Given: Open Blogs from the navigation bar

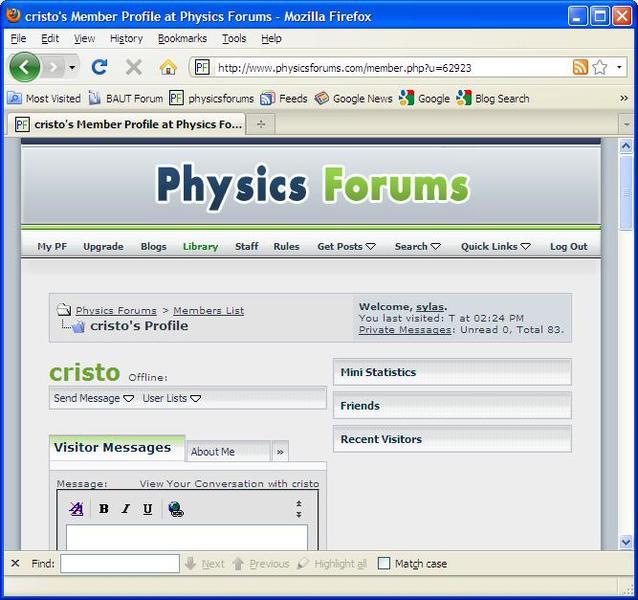Looking at the screenshot, I should 153,247.
